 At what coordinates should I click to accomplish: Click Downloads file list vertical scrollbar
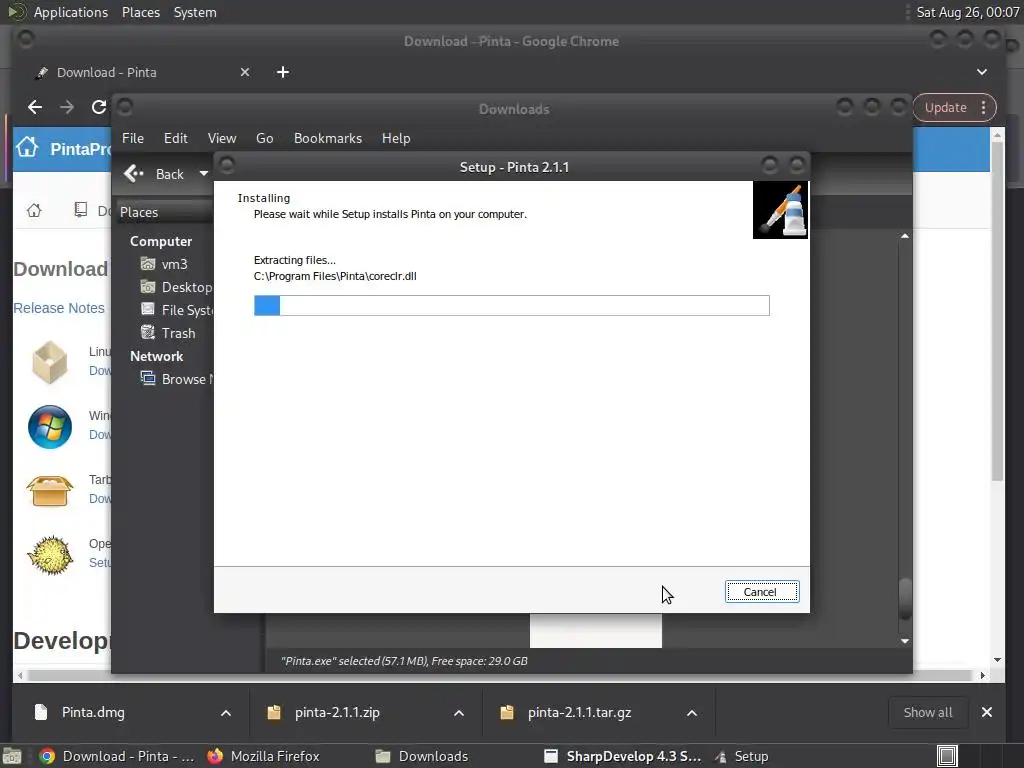click(x=904, y=598)
